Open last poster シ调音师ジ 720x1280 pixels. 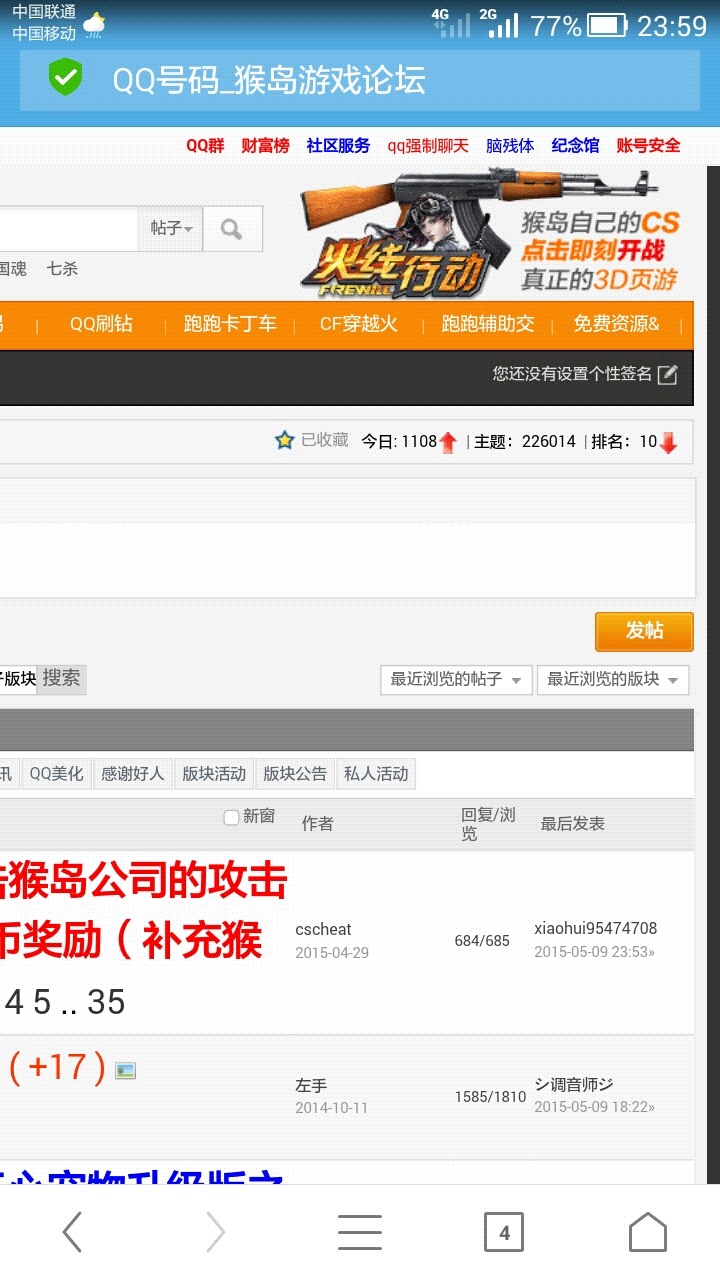[x=574, y=1085]
